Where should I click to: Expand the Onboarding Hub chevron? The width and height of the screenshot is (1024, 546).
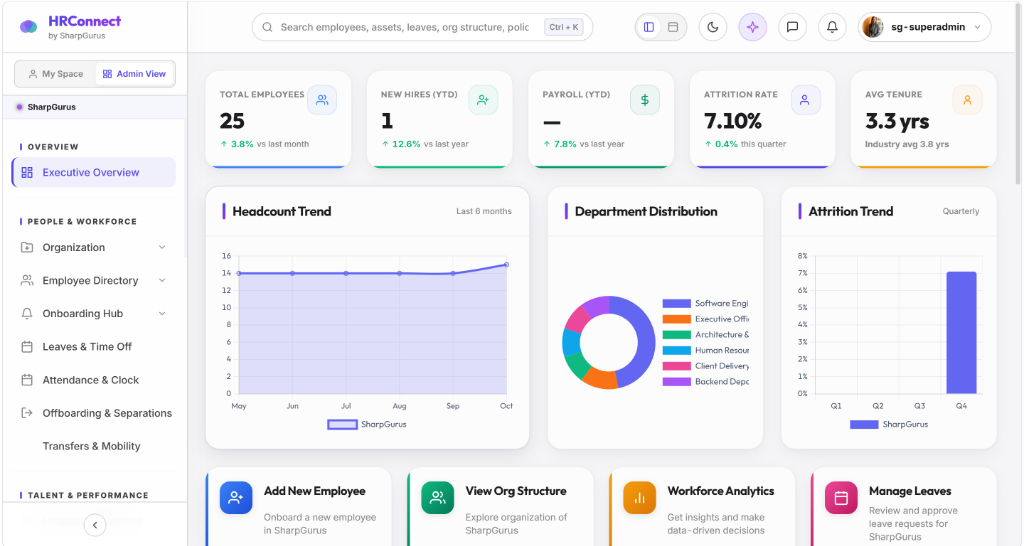click(162, 313)
